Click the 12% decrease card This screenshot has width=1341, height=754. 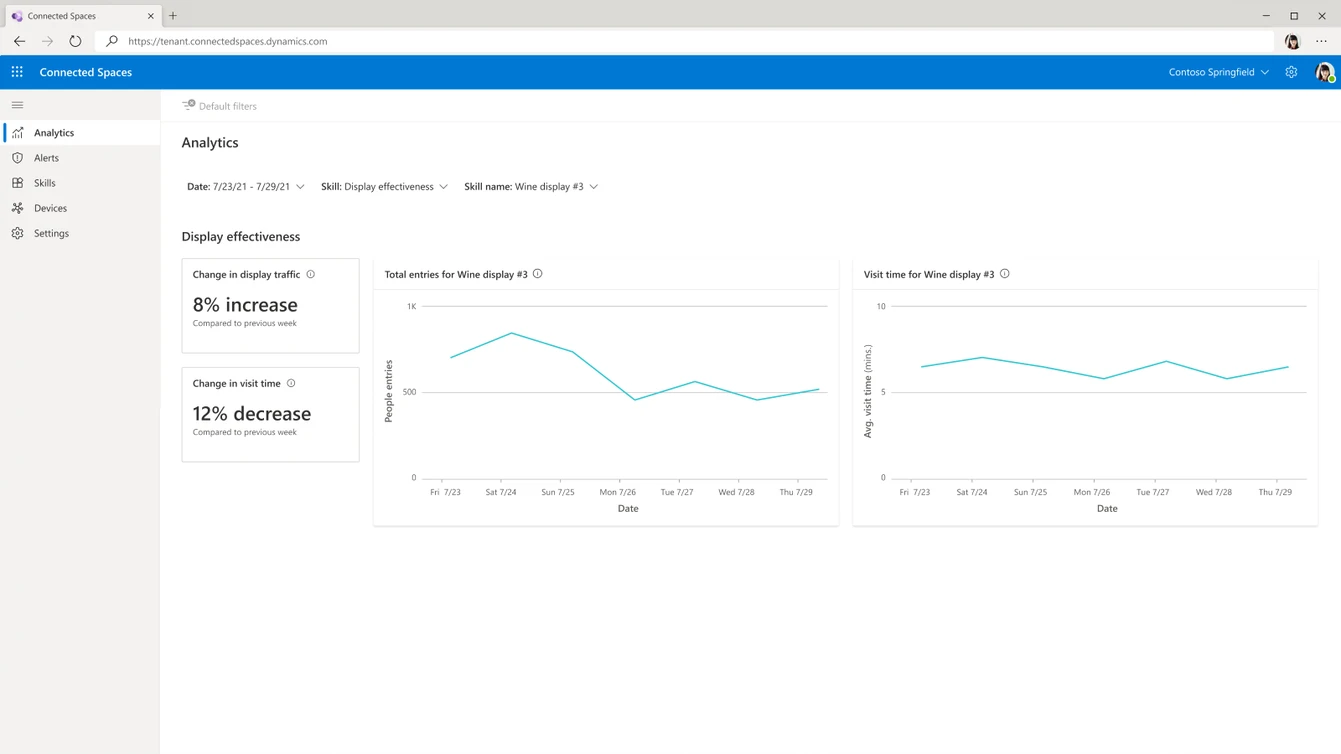[270, 415]
